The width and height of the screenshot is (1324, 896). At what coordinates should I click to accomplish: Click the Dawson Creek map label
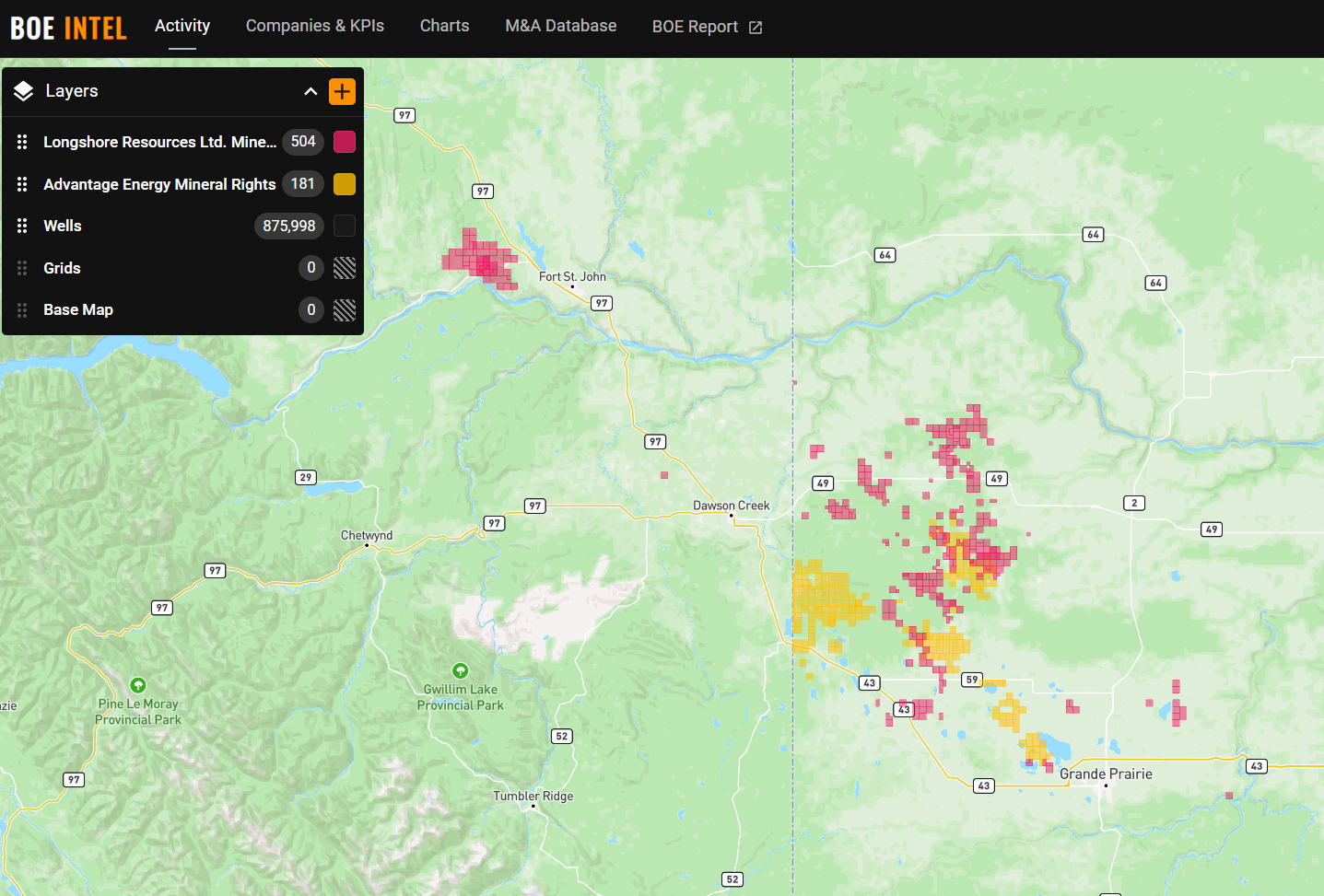pyautogui.click(x=732, y=506)
